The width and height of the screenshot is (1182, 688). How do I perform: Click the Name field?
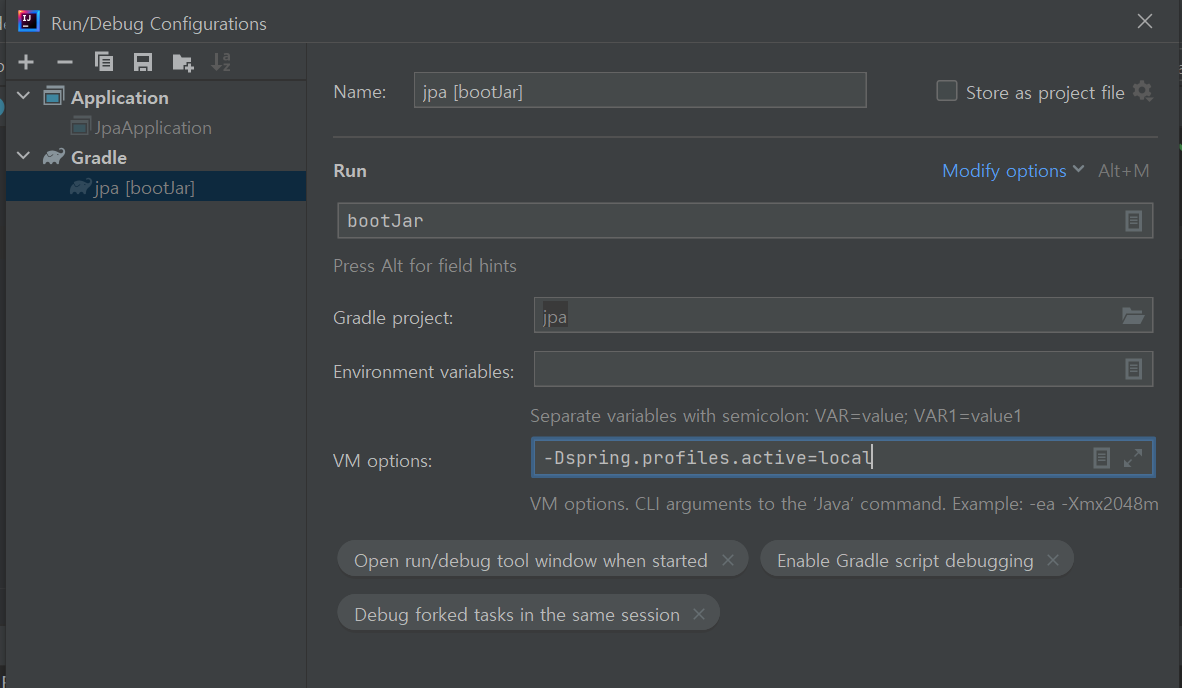click(640, 90)
